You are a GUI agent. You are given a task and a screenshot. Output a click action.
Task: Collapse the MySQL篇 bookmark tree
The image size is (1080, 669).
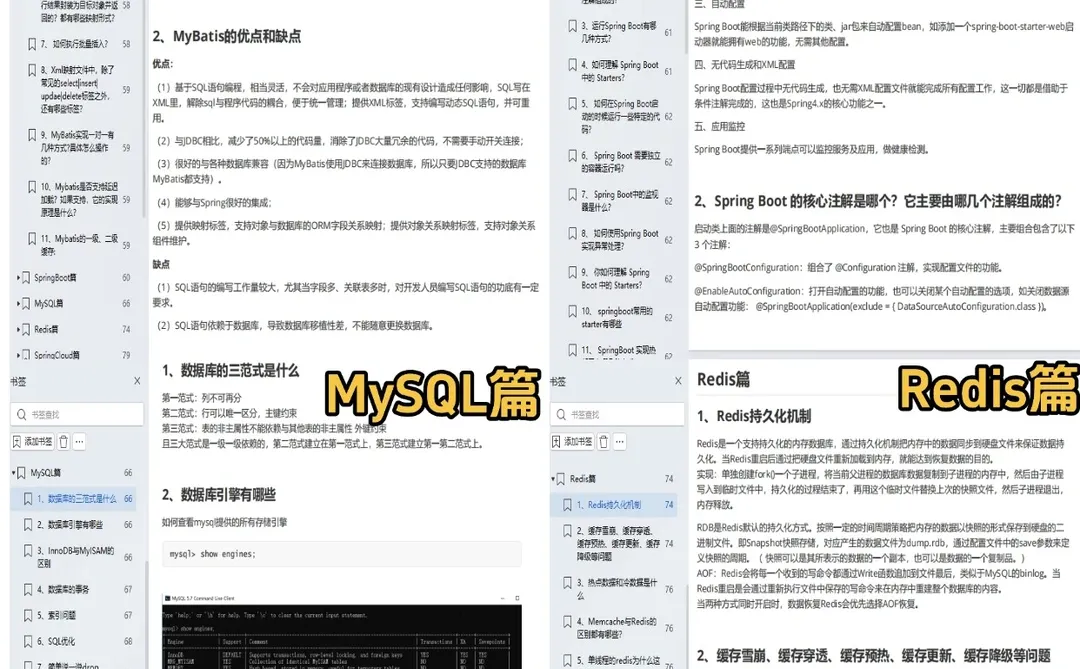pyautogui.click(x=11, y=472)
